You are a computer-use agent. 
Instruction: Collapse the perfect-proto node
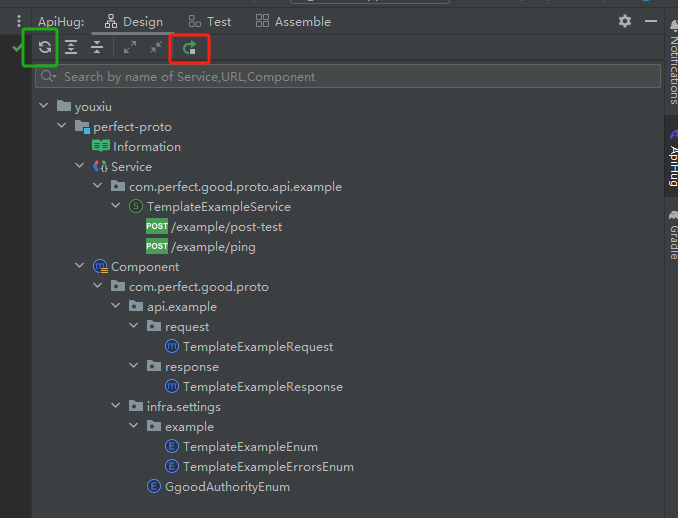click(x=62, y=125)
